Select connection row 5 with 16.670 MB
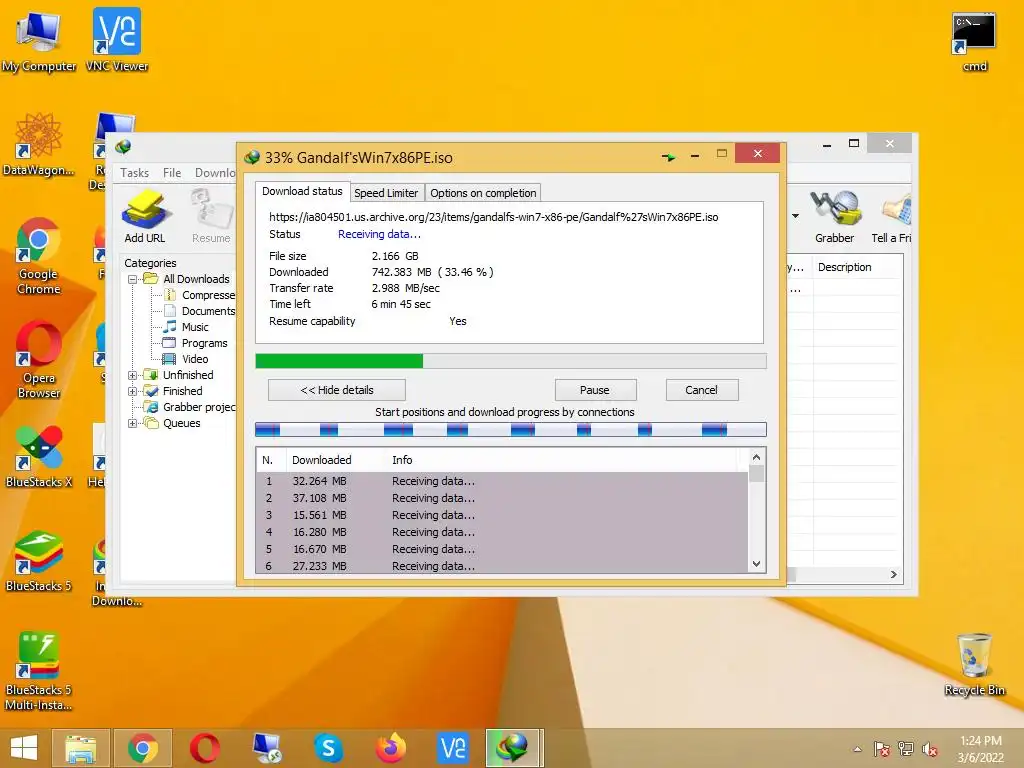This screenshot has width=1024, height=768. [x=502, y=549]
